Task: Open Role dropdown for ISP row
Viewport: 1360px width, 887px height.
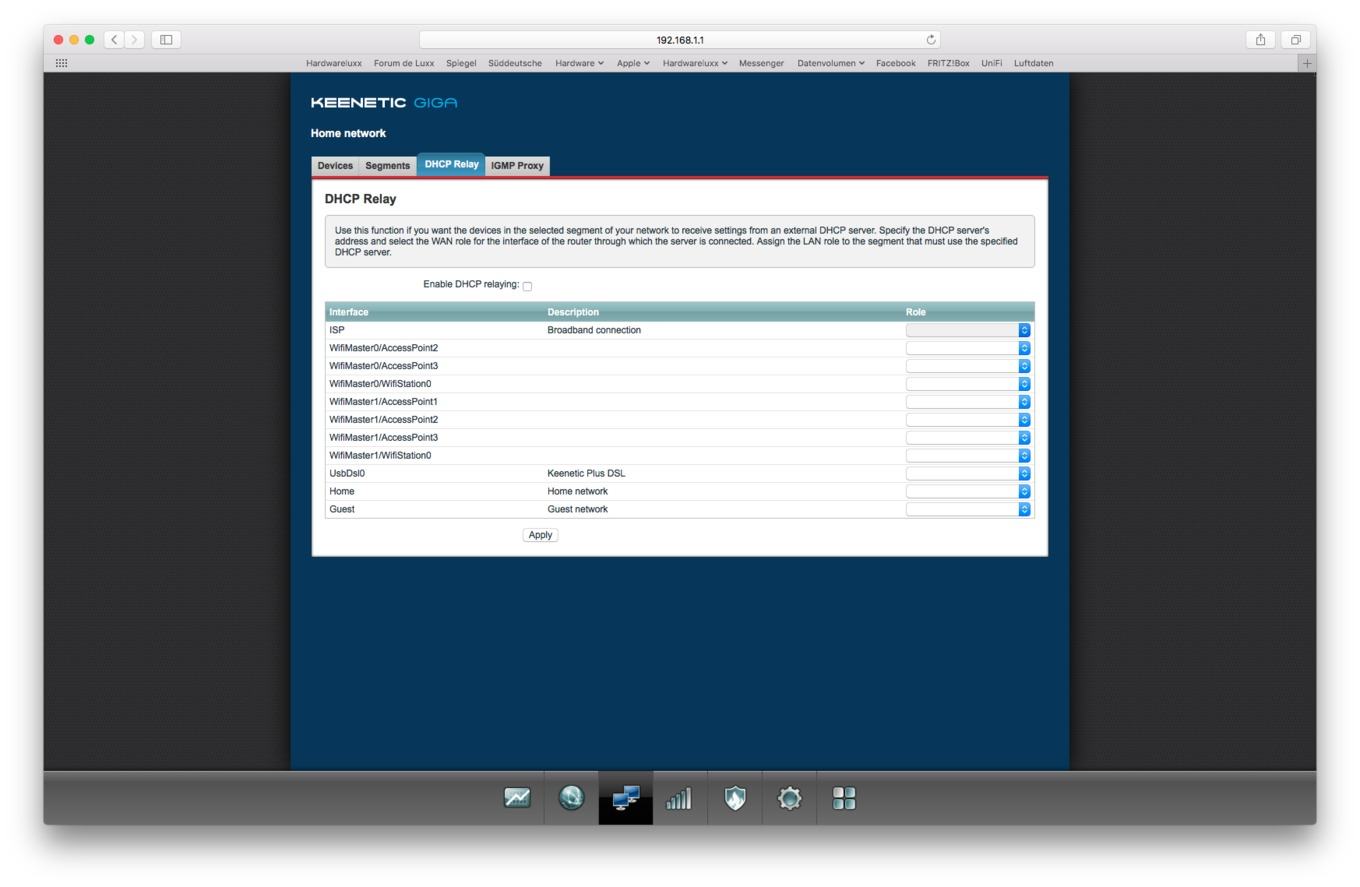Action: (x=968, y=330)
